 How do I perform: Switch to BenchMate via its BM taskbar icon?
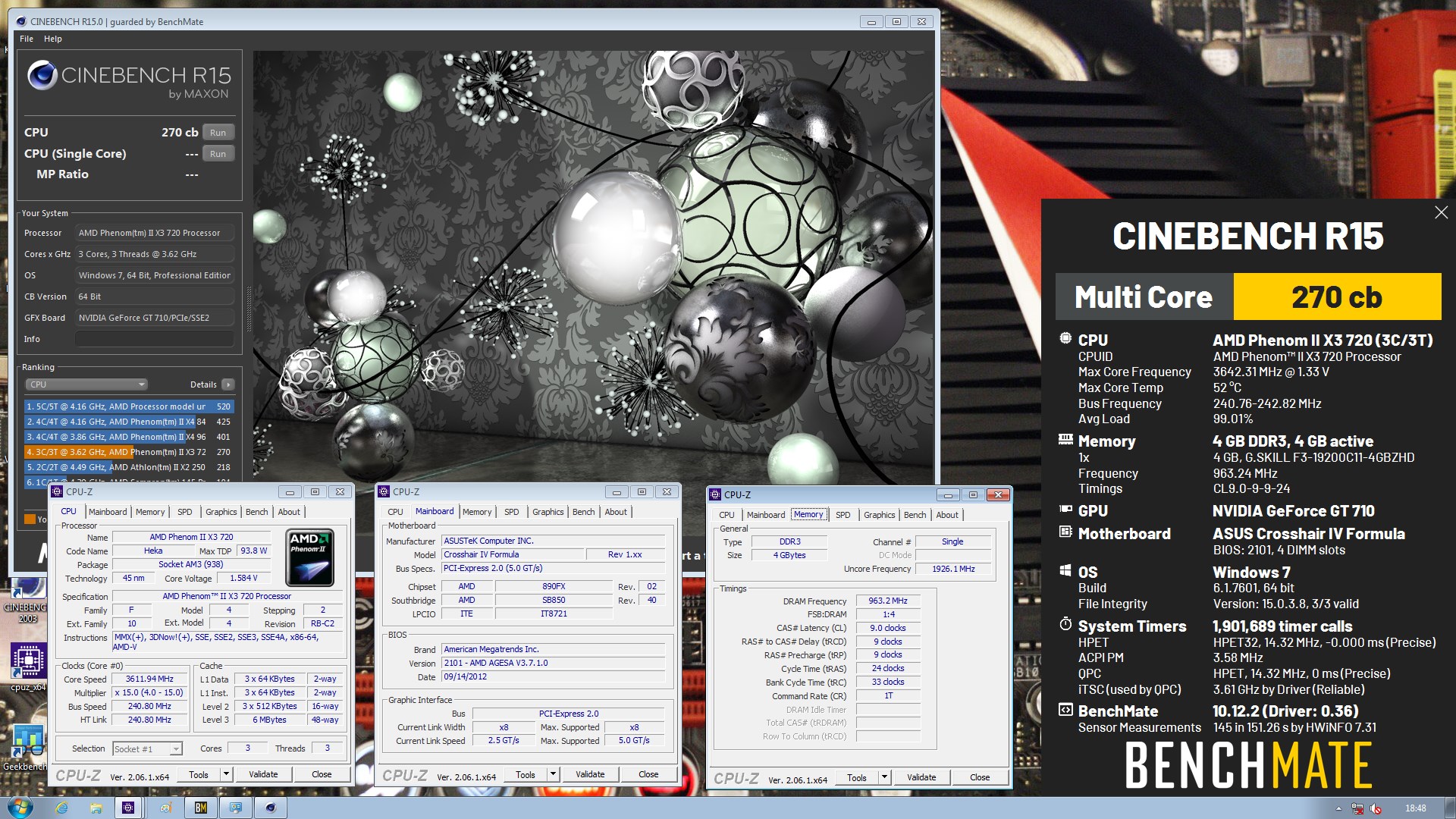[x=201, y=808]
